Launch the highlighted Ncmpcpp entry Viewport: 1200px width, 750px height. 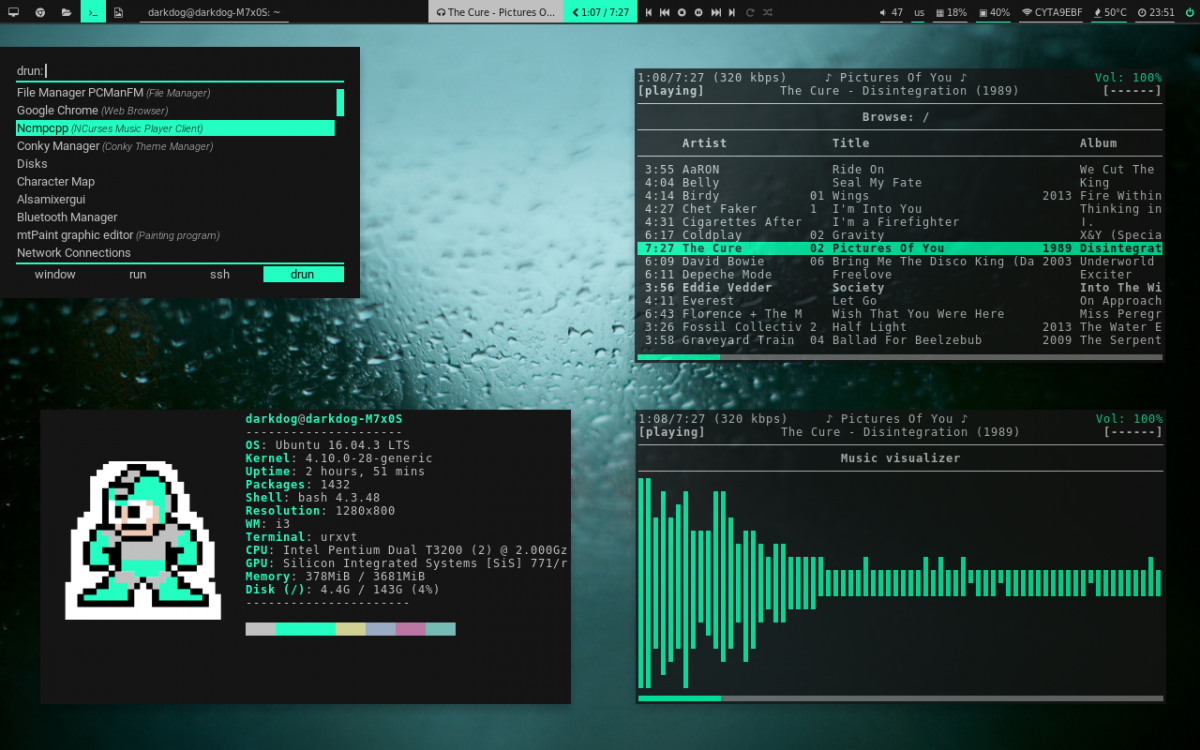[x=175, y=128]
